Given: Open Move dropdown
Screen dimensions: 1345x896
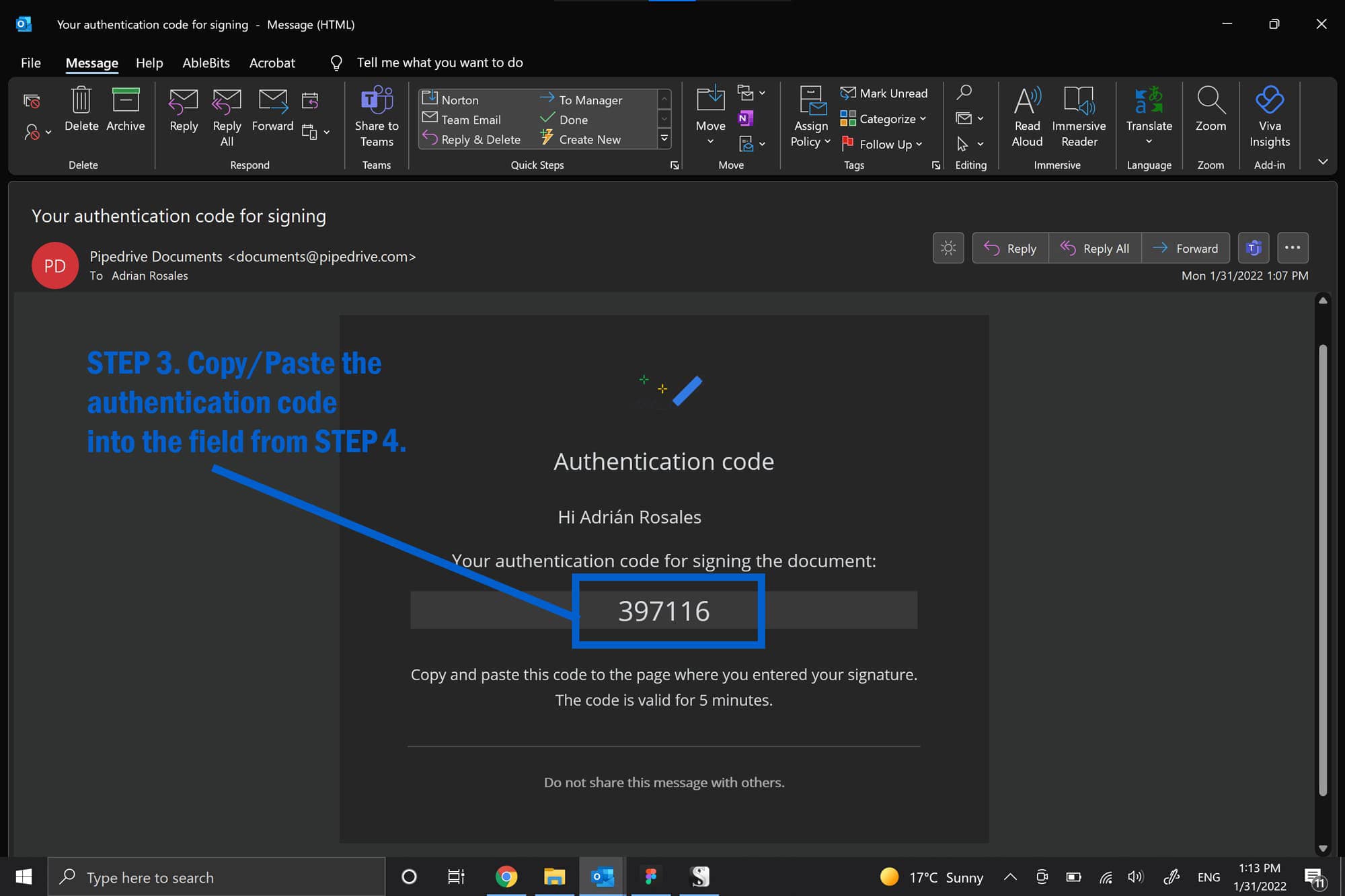Looking at the screenshot, I should coord(711,117).
